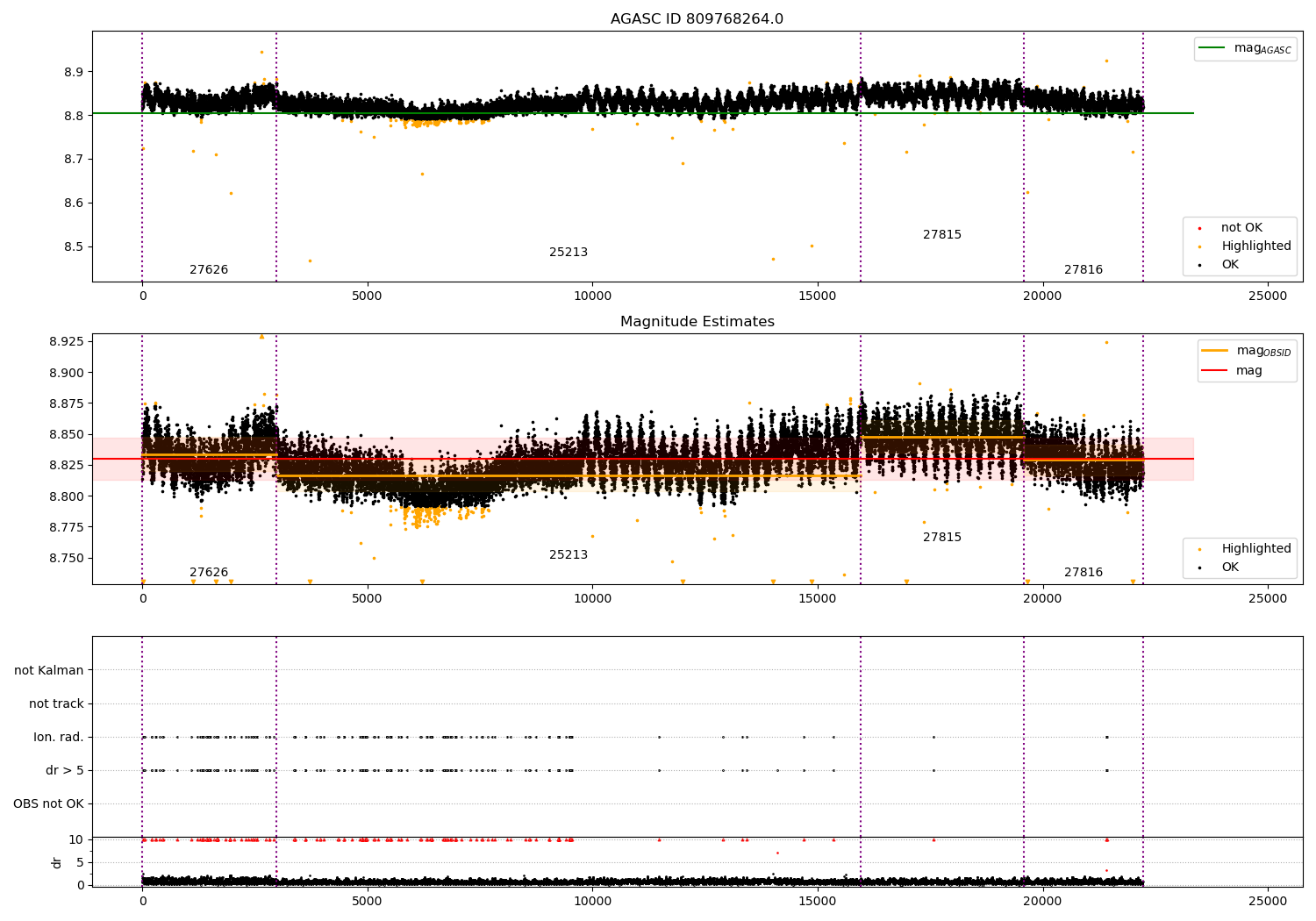This screenshot has height=921, width=1316.
Task: Click the red 'mag' legend line sample
Action: coord(1214,370)
